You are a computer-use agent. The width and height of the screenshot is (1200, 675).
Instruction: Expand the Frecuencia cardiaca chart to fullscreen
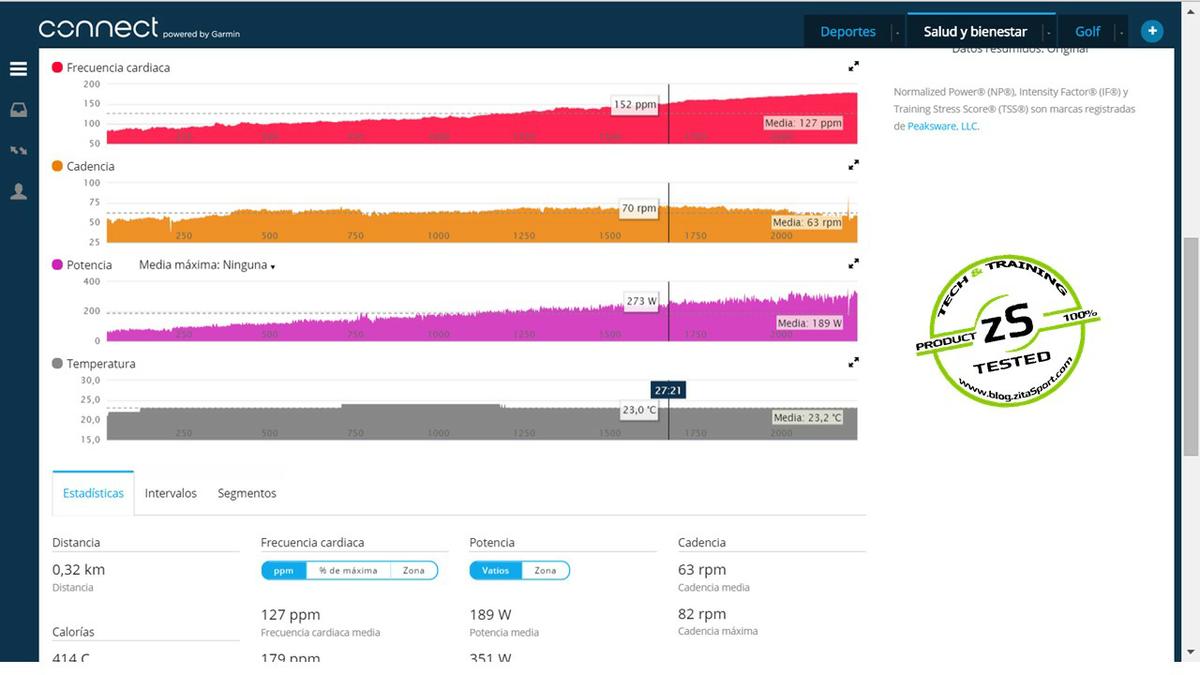pos(853,67)
